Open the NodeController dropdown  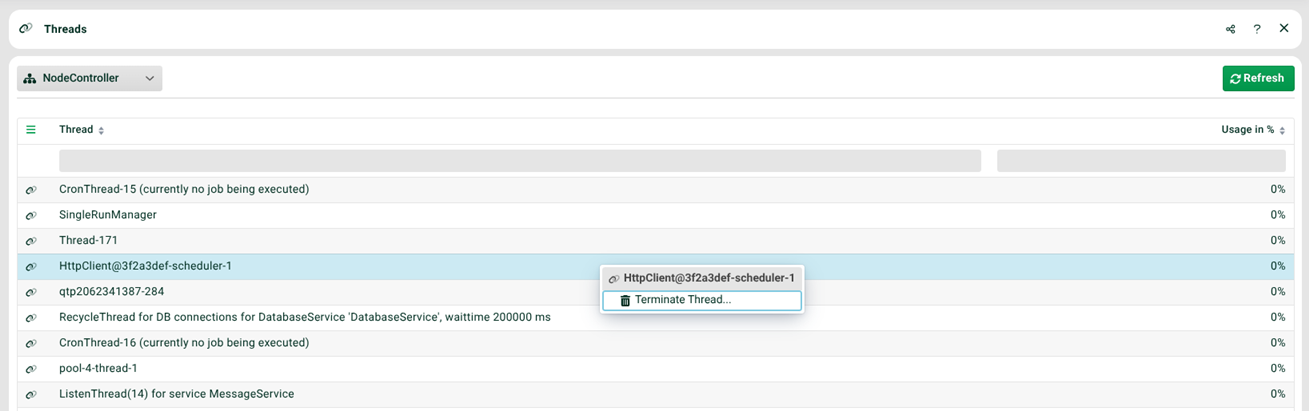90,78
